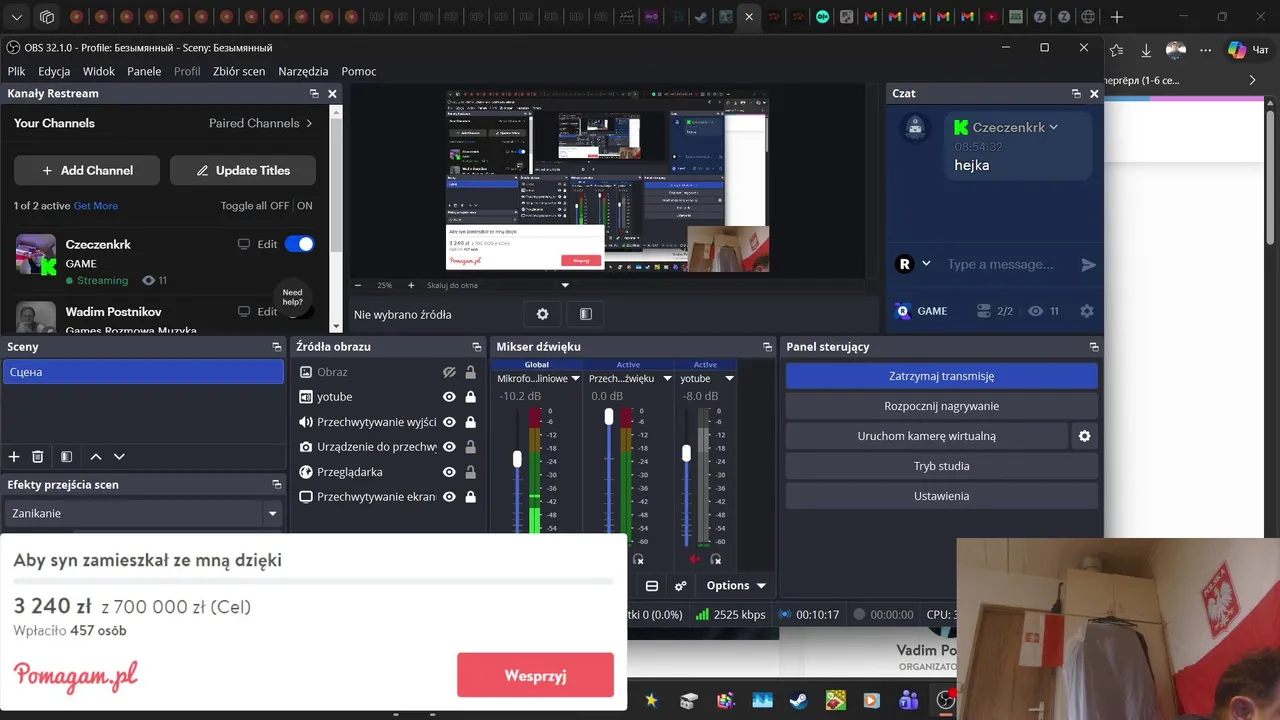Open new browser tab plus button
Screen dimensions: 1280x720
click(1117, 17)
